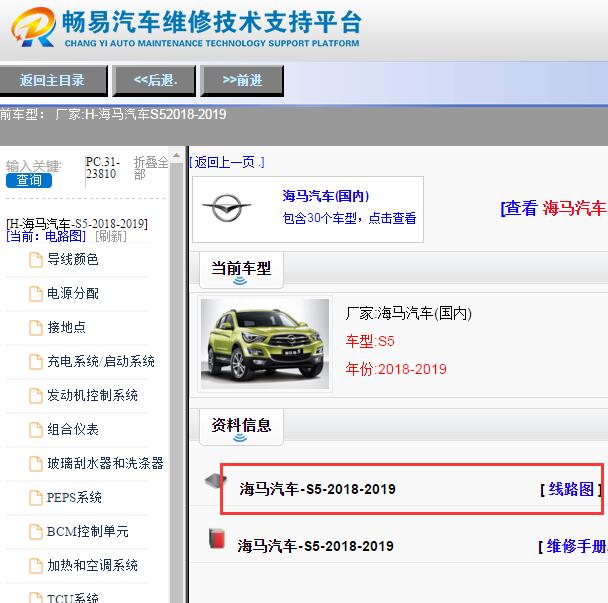The image size is (608, 603).
Task: Click the [H-海马汽车-S5-2018-2019] sidebar heading
Action: pyautogui.click(x=77, y=224)
